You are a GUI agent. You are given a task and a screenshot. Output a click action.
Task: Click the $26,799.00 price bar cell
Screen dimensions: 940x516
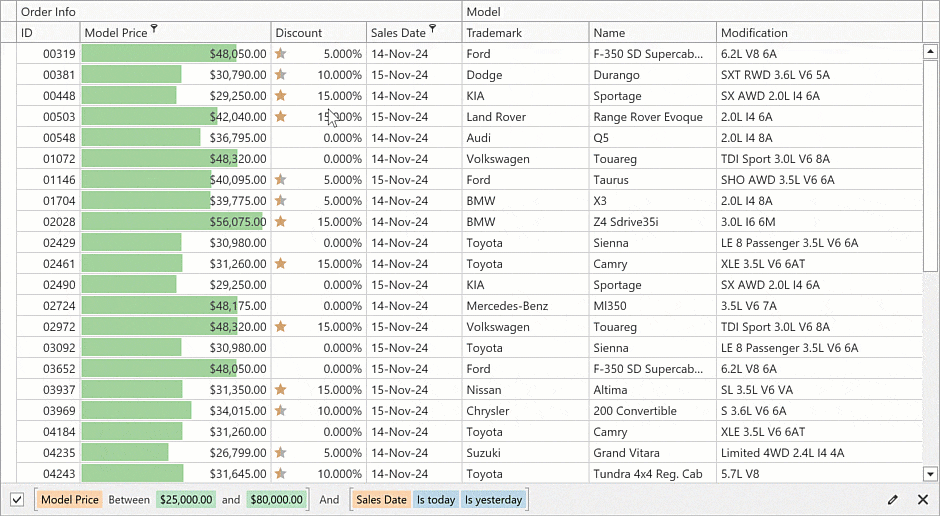pyautogui.click(x=175, y=452)
